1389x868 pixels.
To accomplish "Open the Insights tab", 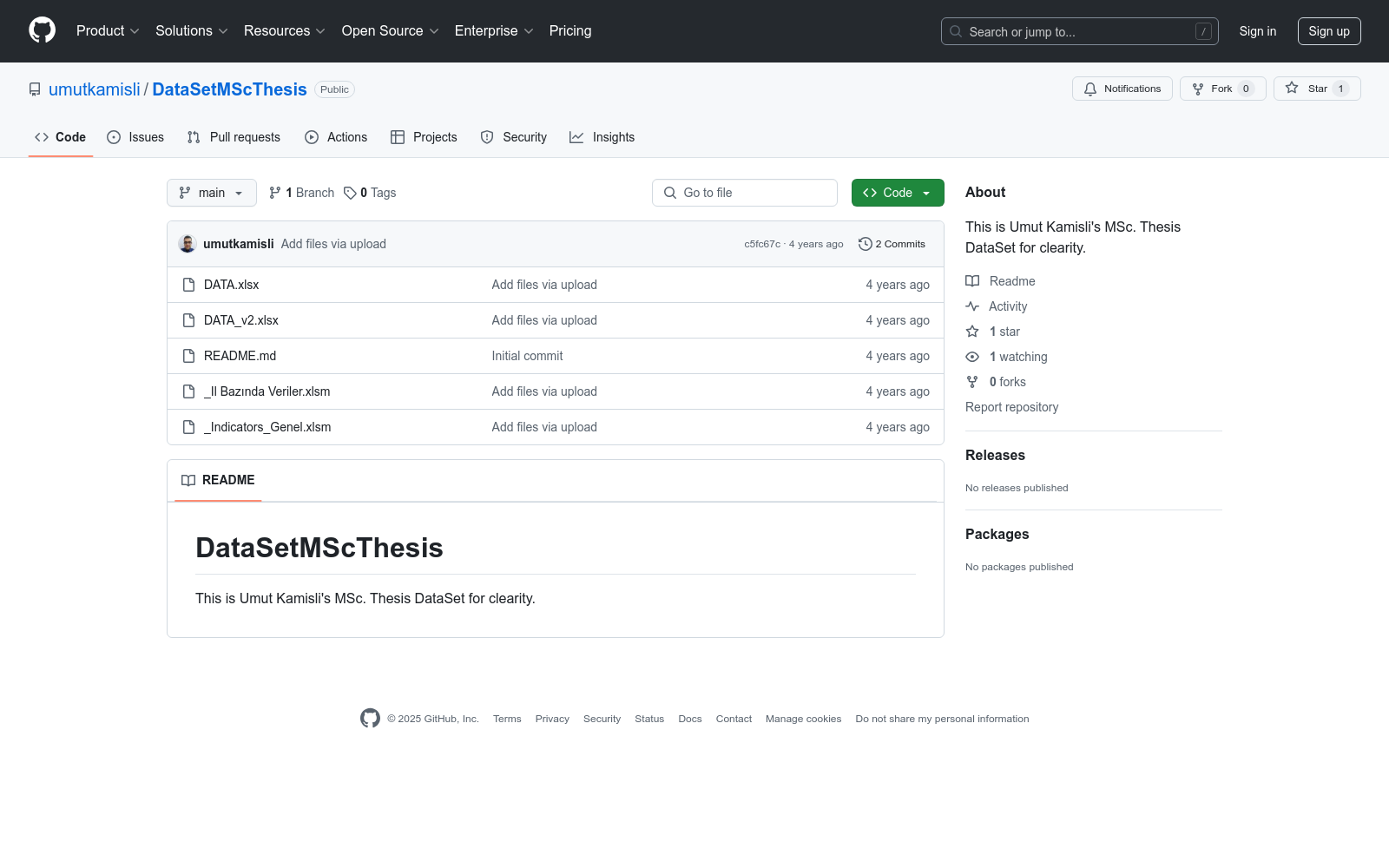I will pos(602,137).
